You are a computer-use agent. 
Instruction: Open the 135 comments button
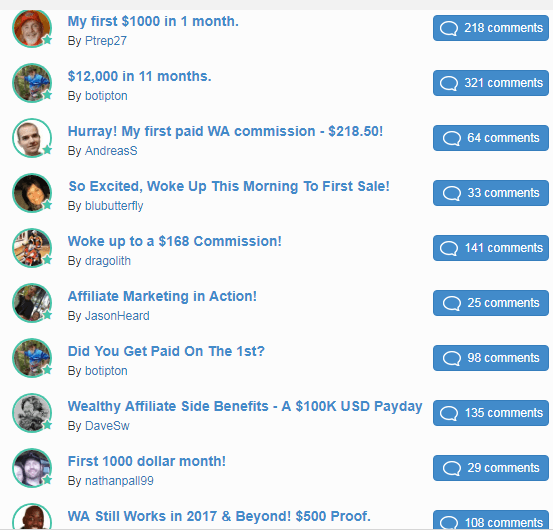click(x=491, y=413)
